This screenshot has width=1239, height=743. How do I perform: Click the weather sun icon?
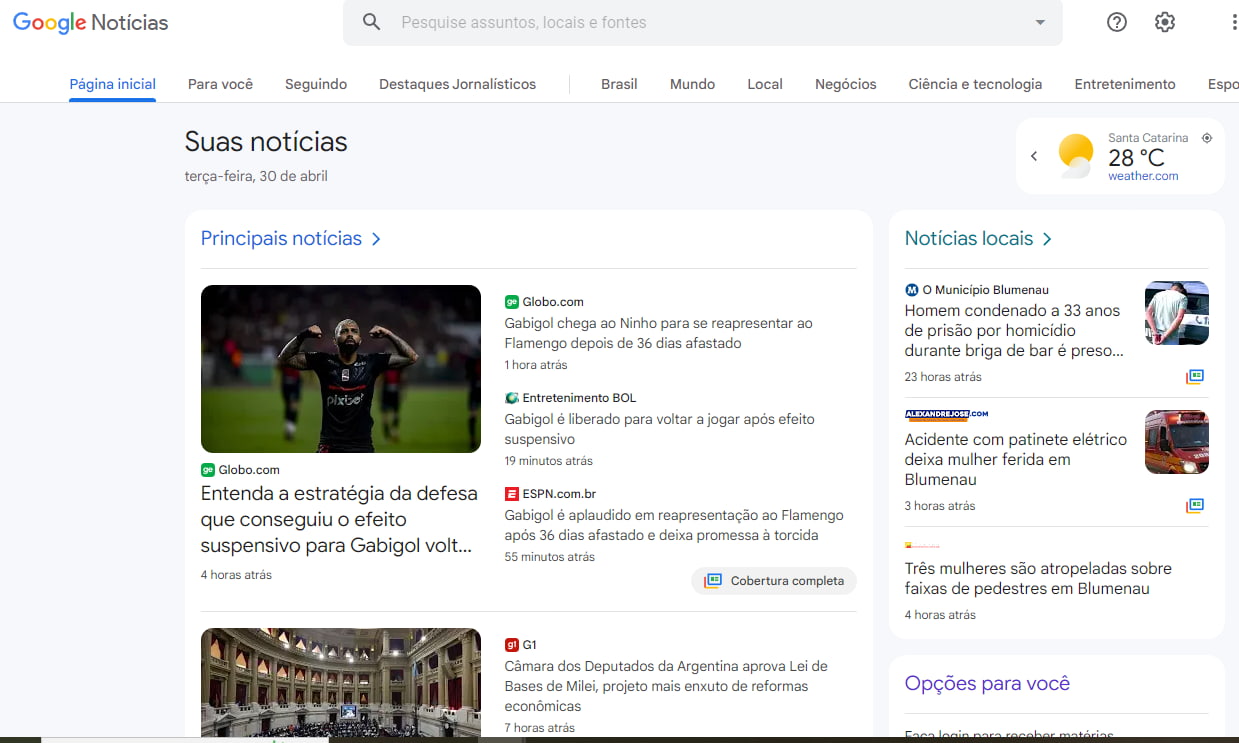pos(1076,156)
